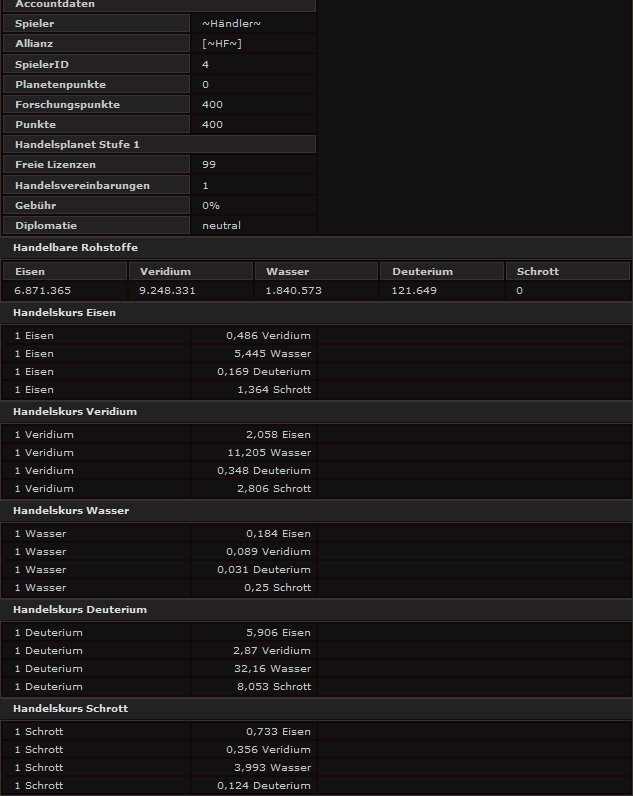Select the Schrott resource column header
The width and height of the screenshot is (633, 796).
click(537, 271)
